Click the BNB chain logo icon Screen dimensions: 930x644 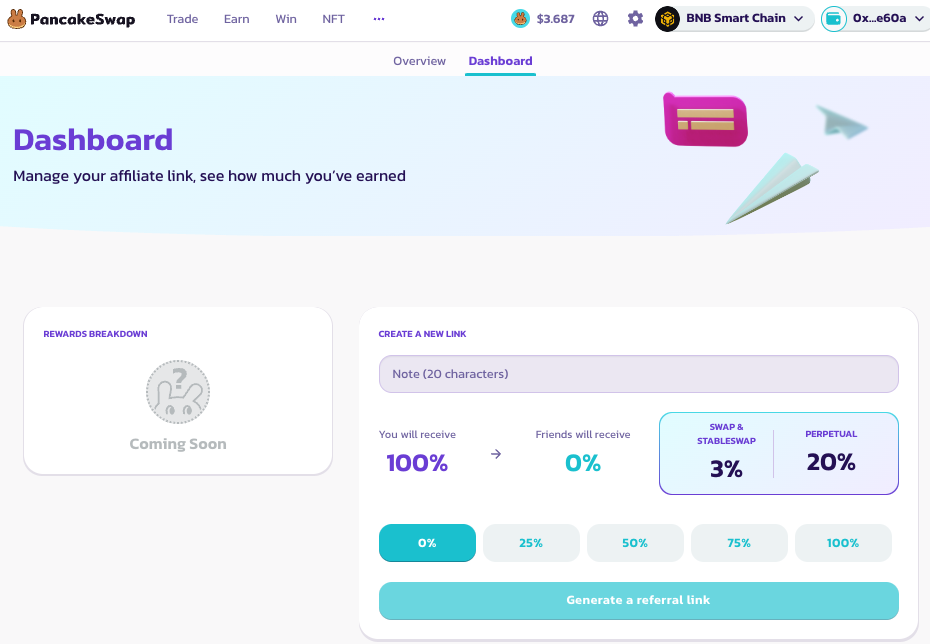[x=668, y=18]
